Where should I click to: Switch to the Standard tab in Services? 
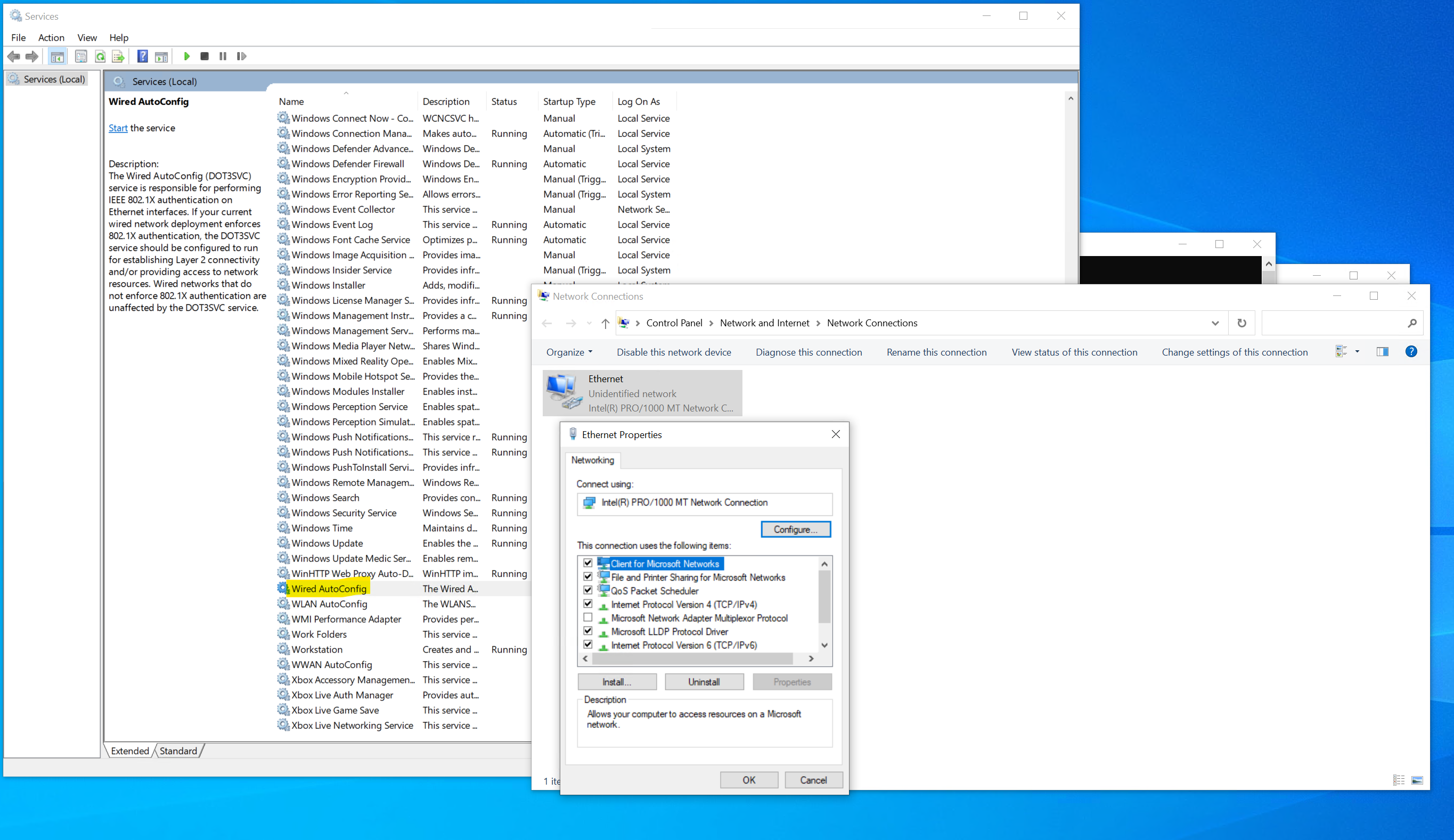point(178,751)
